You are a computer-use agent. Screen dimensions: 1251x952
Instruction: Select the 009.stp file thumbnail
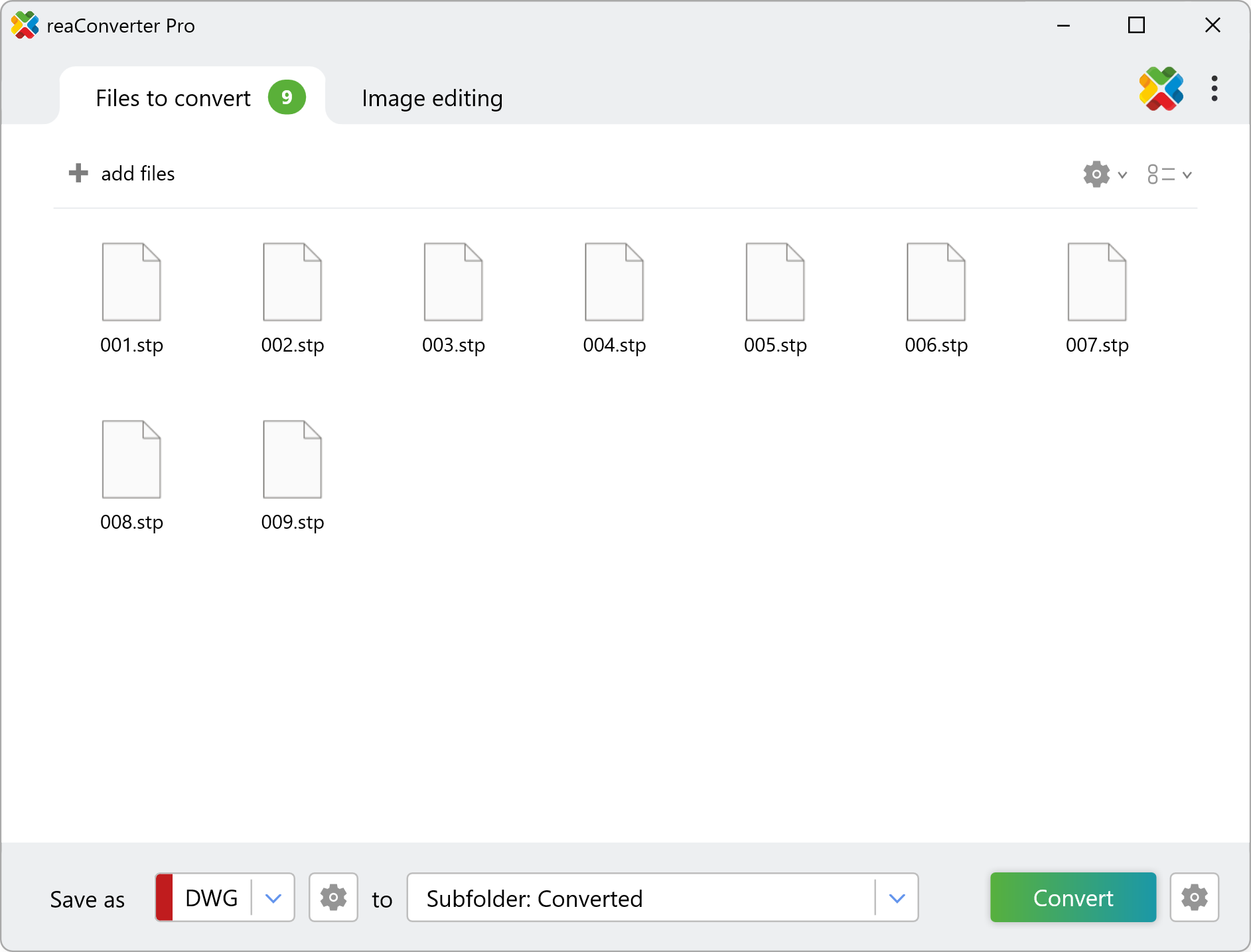pos(292,458)
